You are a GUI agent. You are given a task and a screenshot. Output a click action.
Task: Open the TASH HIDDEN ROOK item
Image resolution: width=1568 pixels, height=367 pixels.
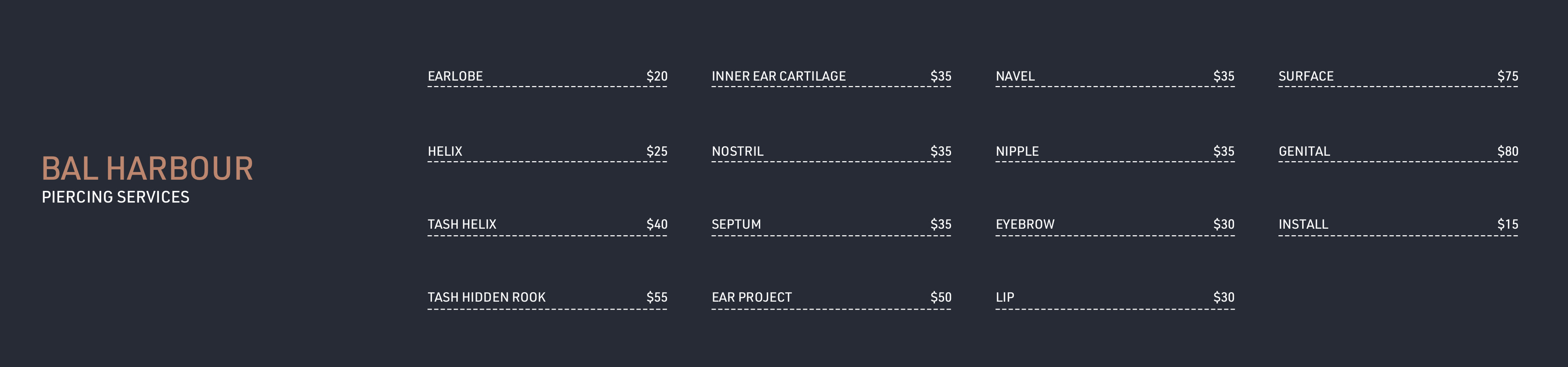pyautogui.click(x=486, y=298)
